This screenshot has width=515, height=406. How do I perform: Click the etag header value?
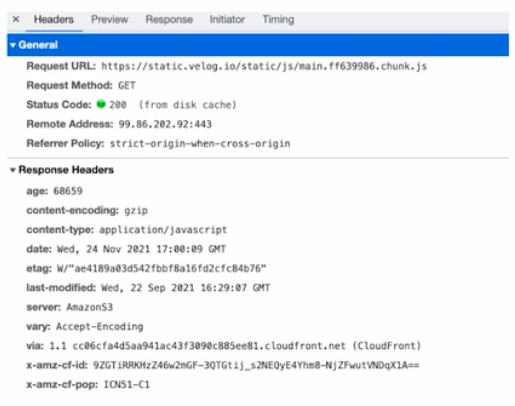click(161, 268)
